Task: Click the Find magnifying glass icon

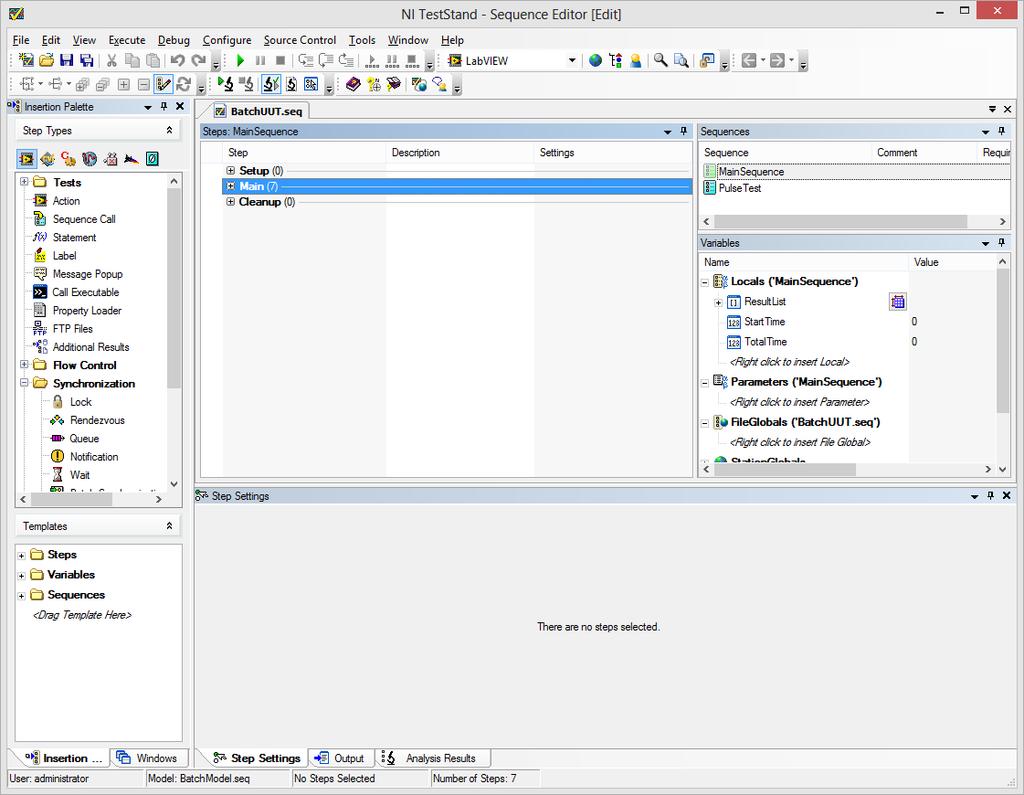Action: 661,61
